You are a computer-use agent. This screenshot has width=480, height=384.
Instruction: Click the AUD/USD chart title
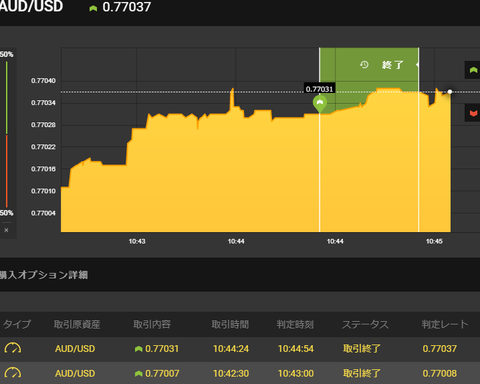(x=31, y=6)
